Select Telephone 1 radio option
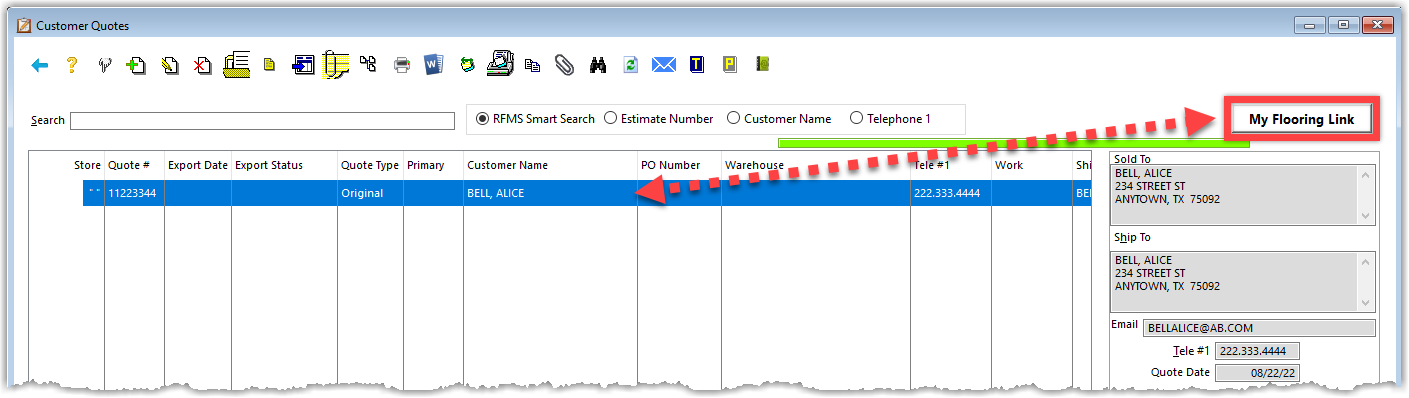 point(890,119)
